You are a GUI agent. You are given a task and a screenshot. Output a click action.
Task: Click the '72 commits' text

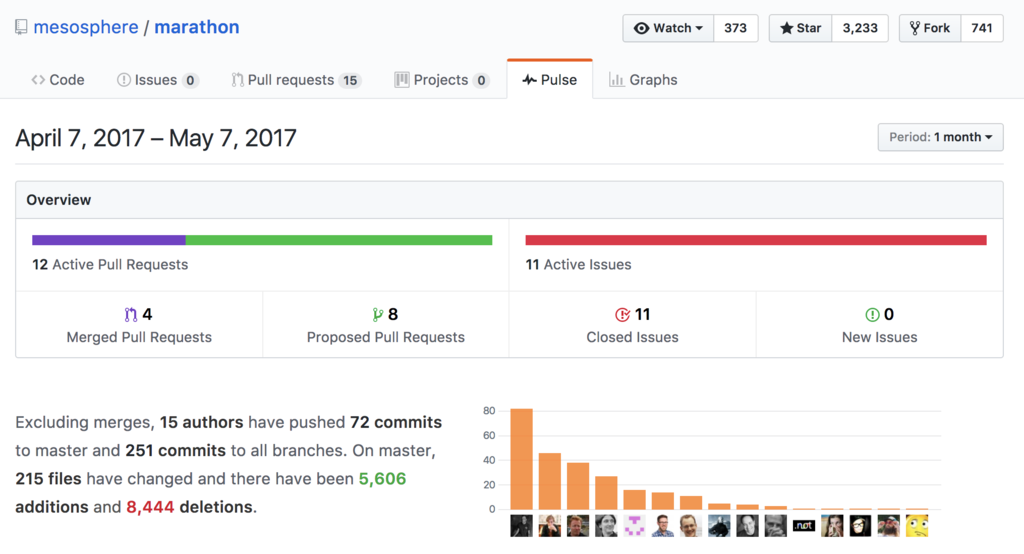pos(396,422)
